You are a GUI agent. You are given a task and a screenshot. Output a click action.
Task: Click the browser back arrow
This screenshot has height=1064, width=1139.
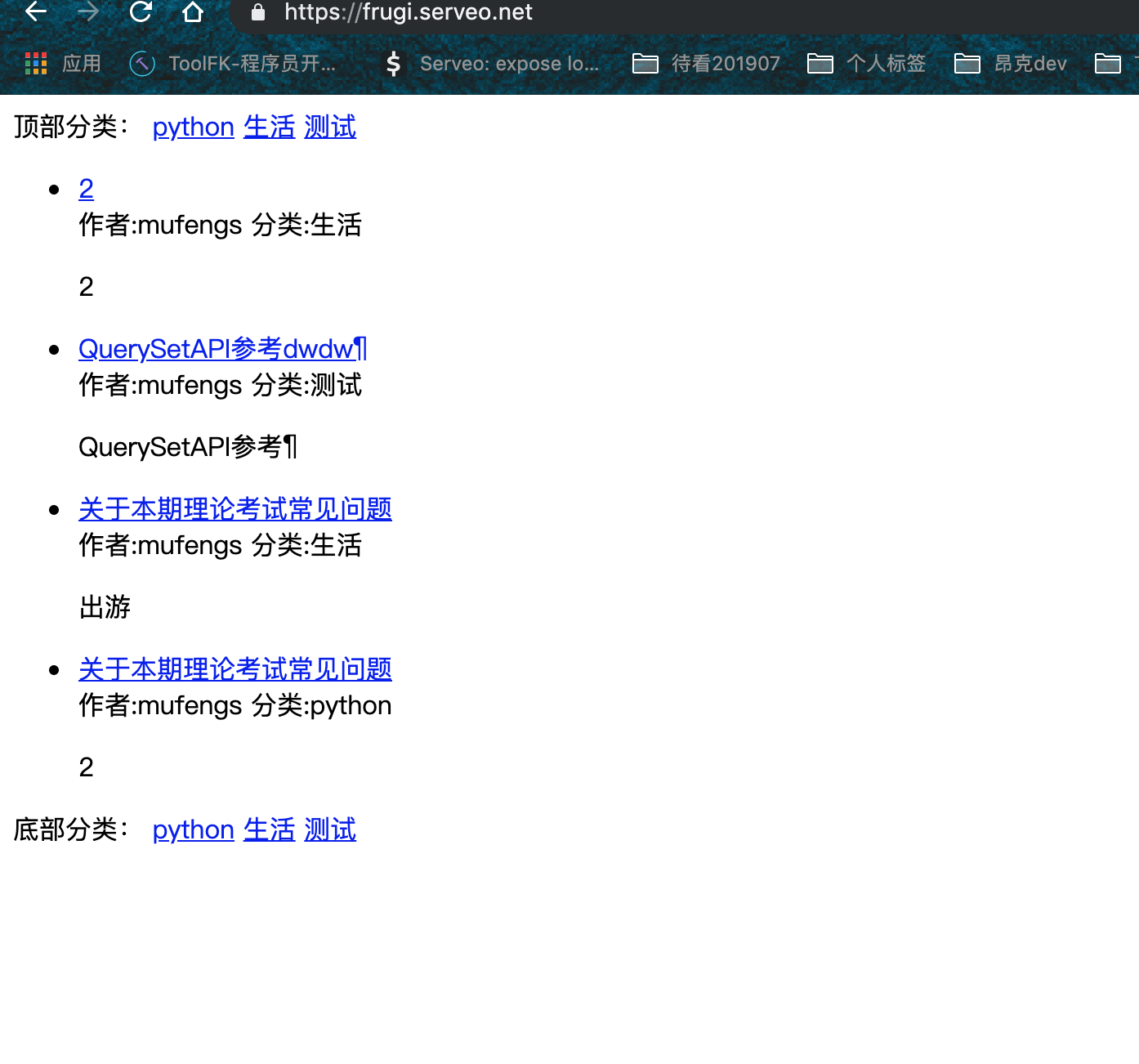pyautogui.click(x=36, y=11)
